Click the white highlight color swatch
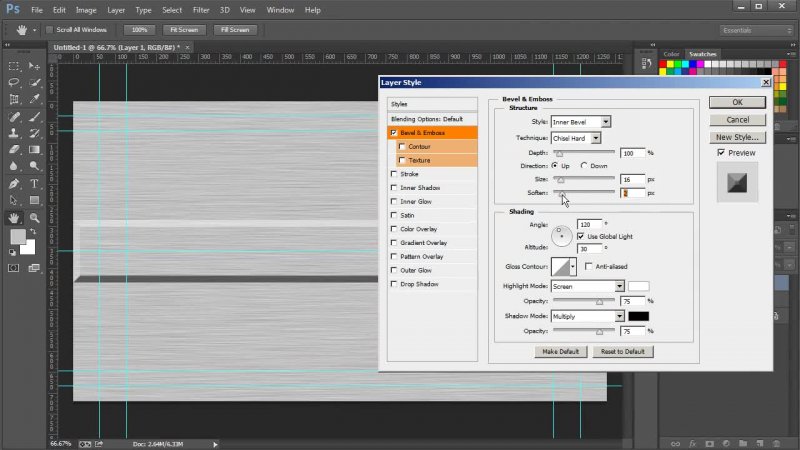Image resolution: width=800 pixels, height=450 pixels. click(638, 286)
